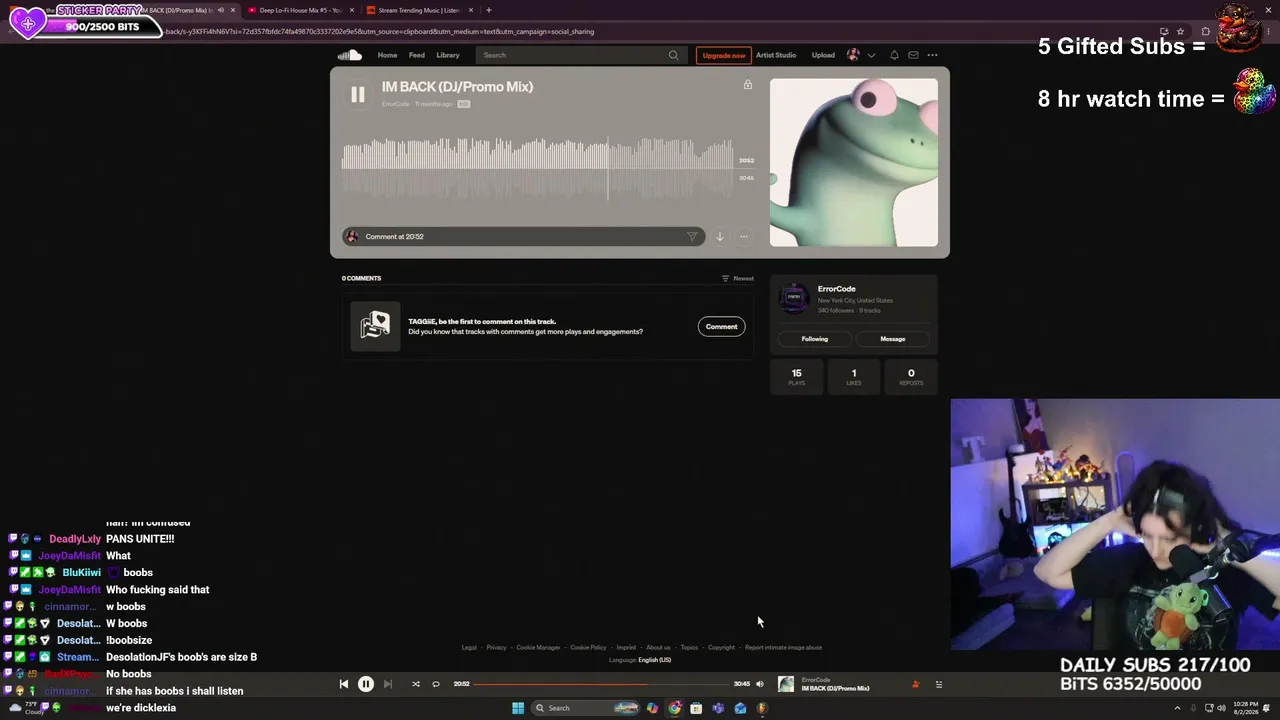
Task: Pause the track with the large pause button
Action: point(357,94)
